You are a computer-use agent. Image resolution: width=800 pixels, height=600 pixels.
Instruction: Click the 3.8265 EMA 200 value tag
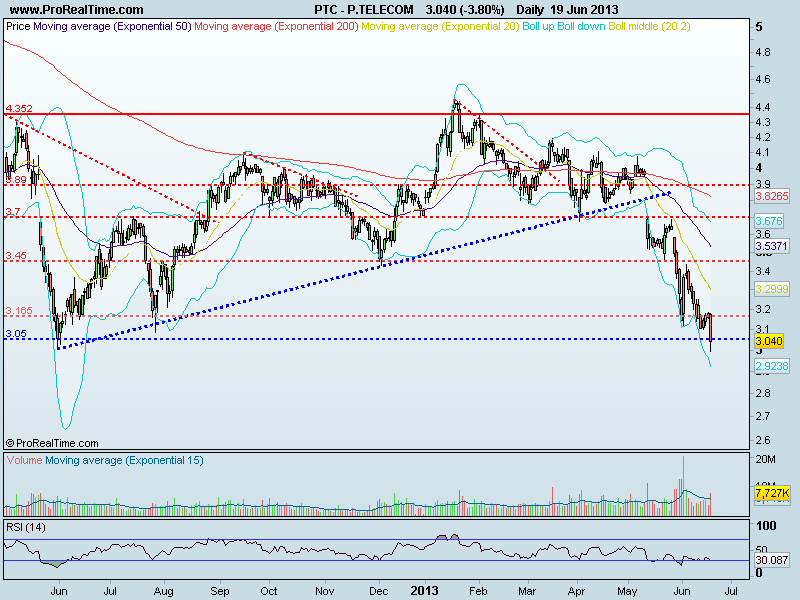coord(771,196)
